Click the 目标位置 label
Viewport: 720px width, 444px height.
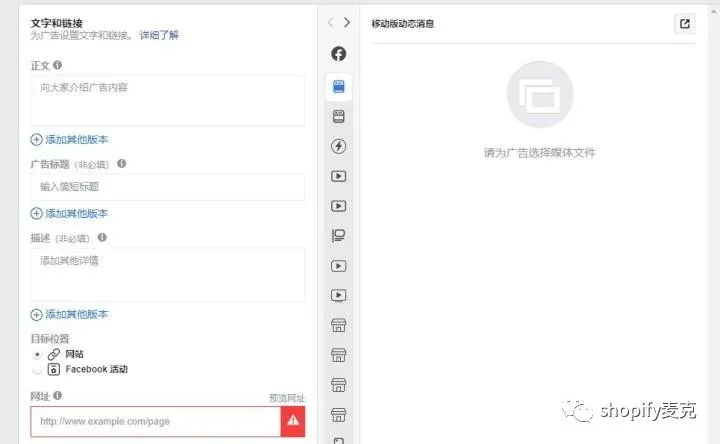point(50,338)
